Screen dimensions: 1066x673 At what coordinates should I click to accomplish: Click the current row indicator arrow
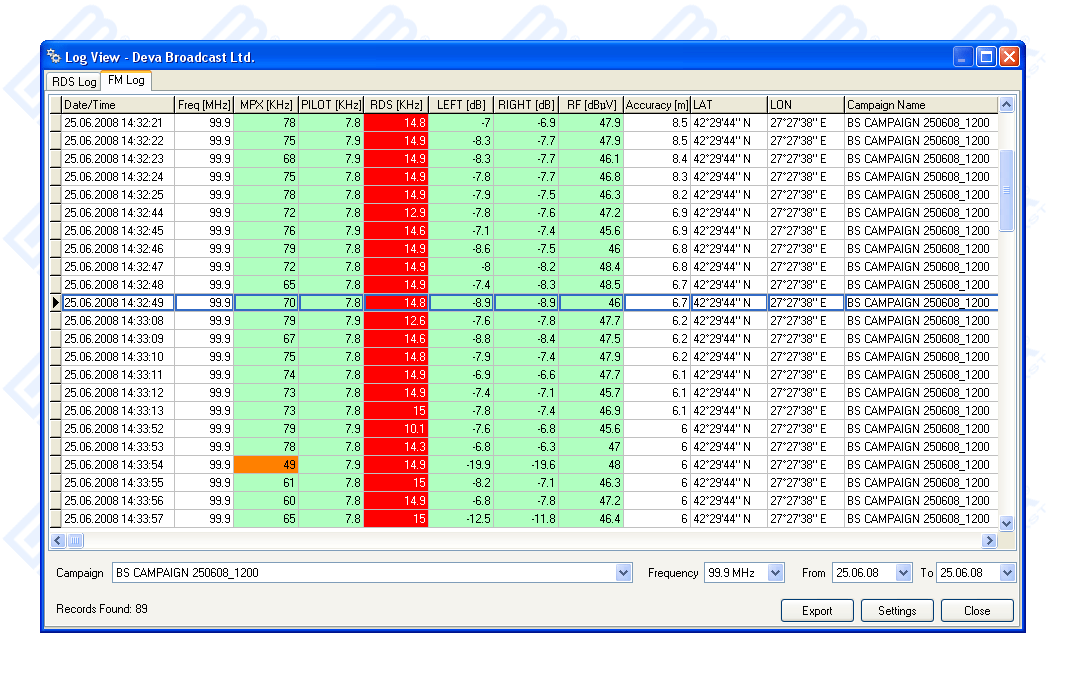(x=55, y=303)
